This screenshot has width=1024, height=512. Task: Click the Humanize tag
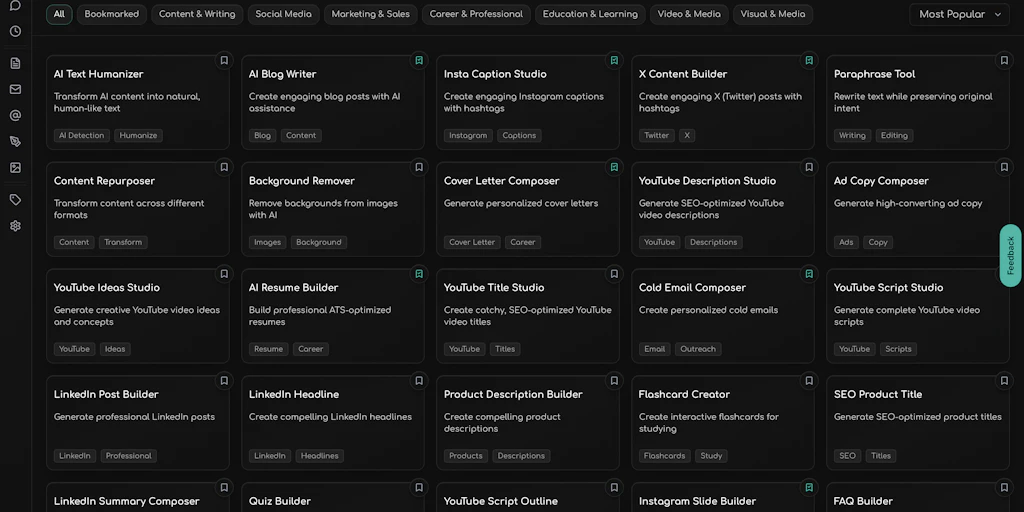[x=138, y=135]
